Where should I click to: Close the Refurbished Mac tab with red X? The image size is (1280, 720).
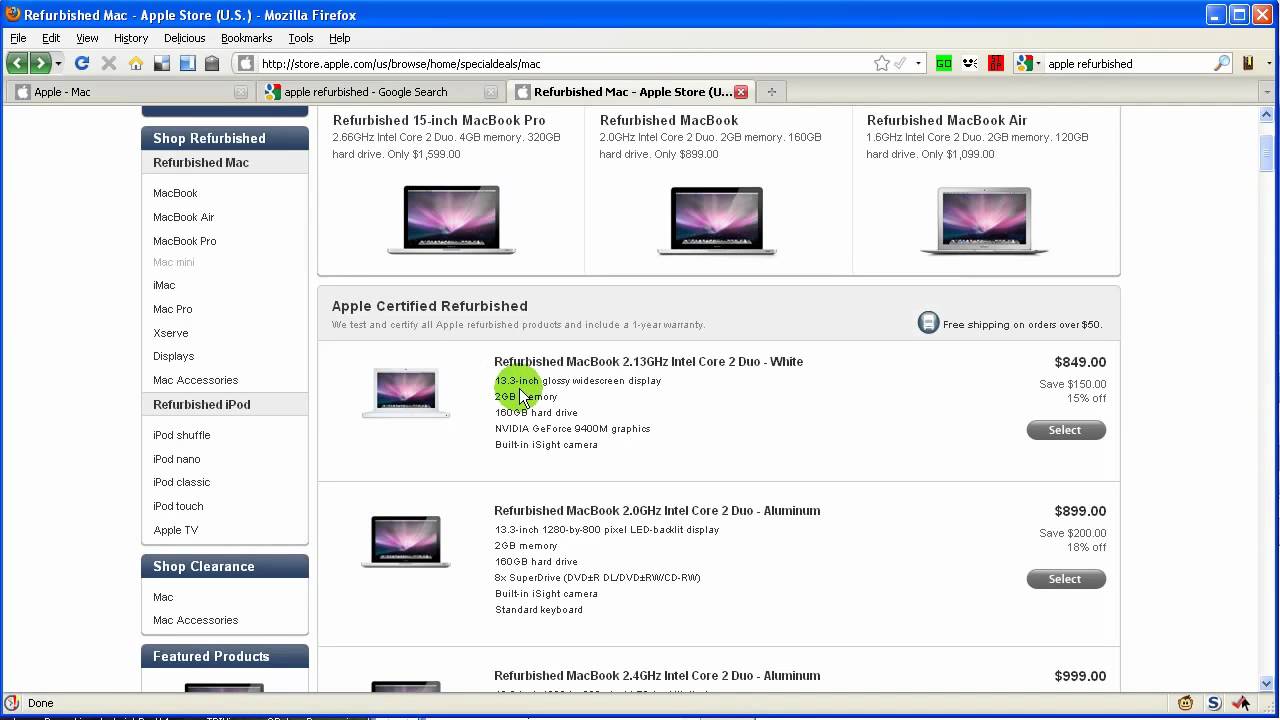pos(741,92)
